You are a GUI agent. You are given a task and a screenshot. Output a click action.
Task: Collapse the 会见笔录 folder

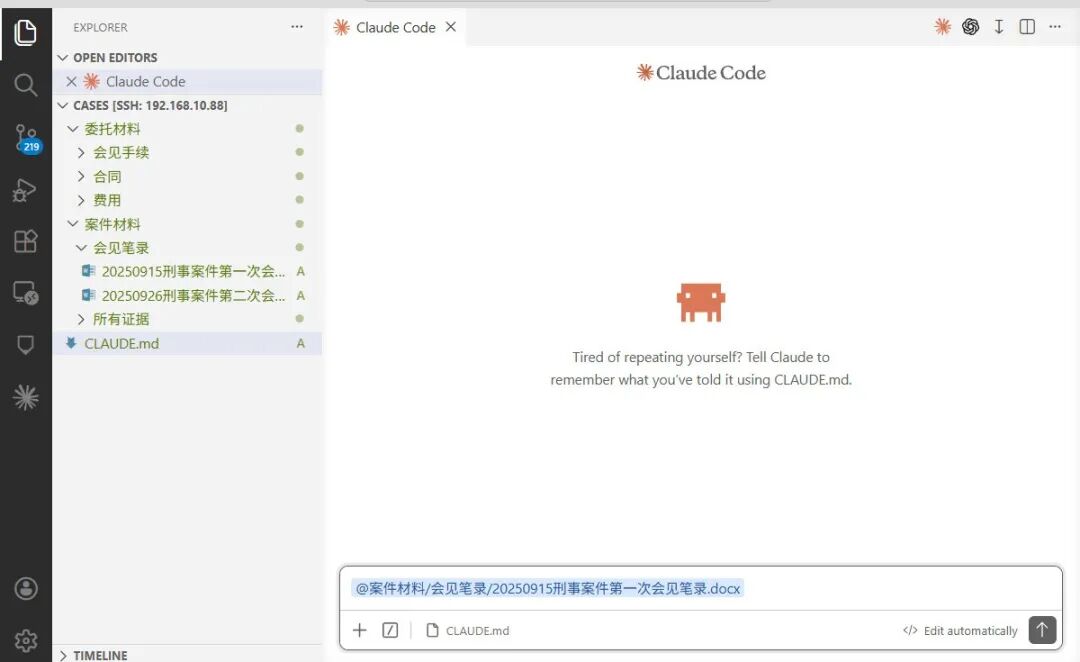pos(187,248)
